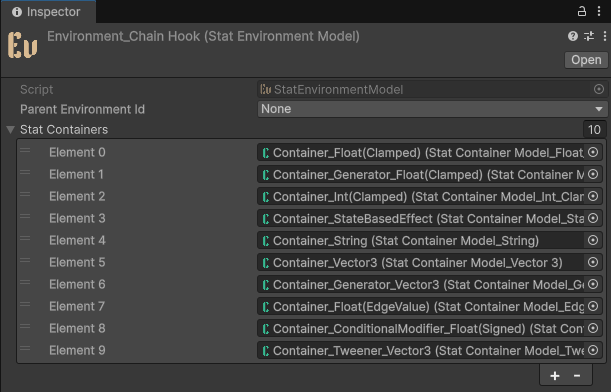611x392 pixels.
Task: Add a new list element with plus
Action: click(x=554, y=376)
